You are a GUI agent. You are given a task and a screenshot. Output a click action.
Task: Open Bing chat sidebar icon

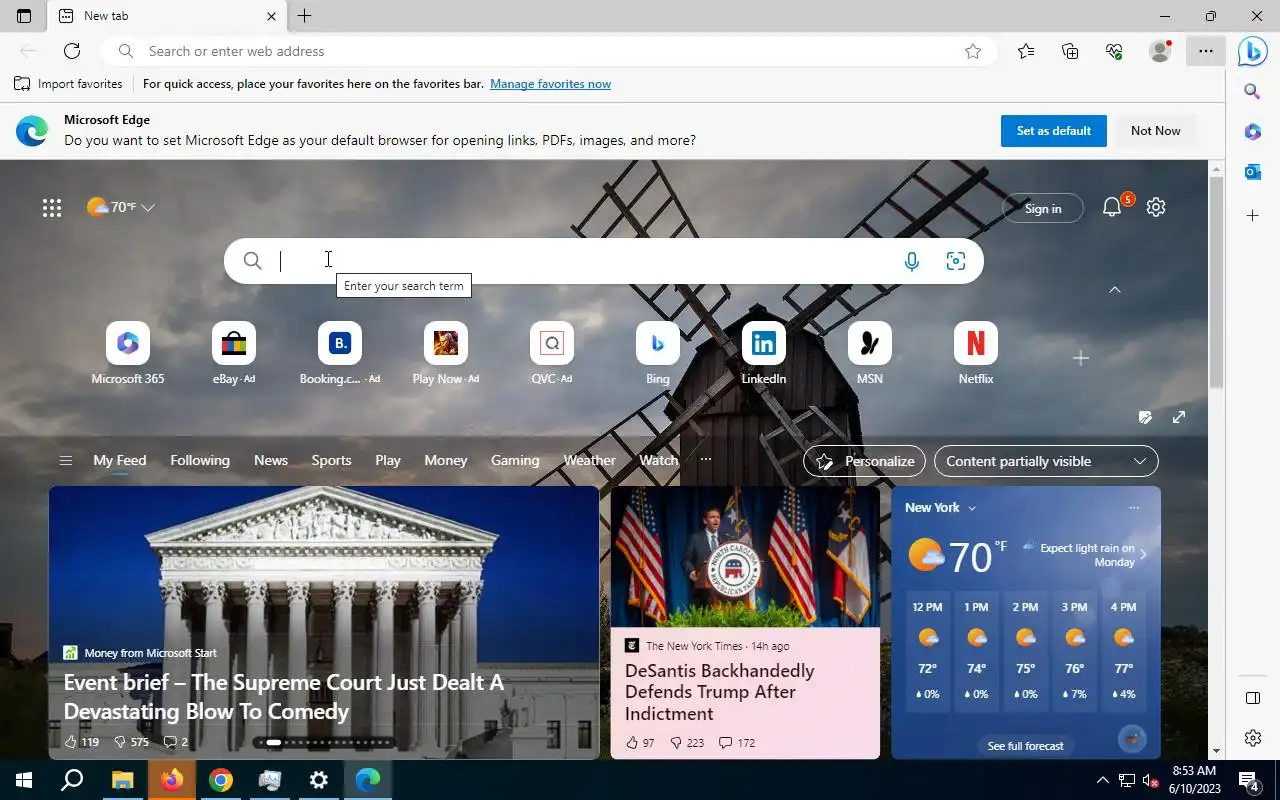pyautogui.click(x=1252, y=51)
